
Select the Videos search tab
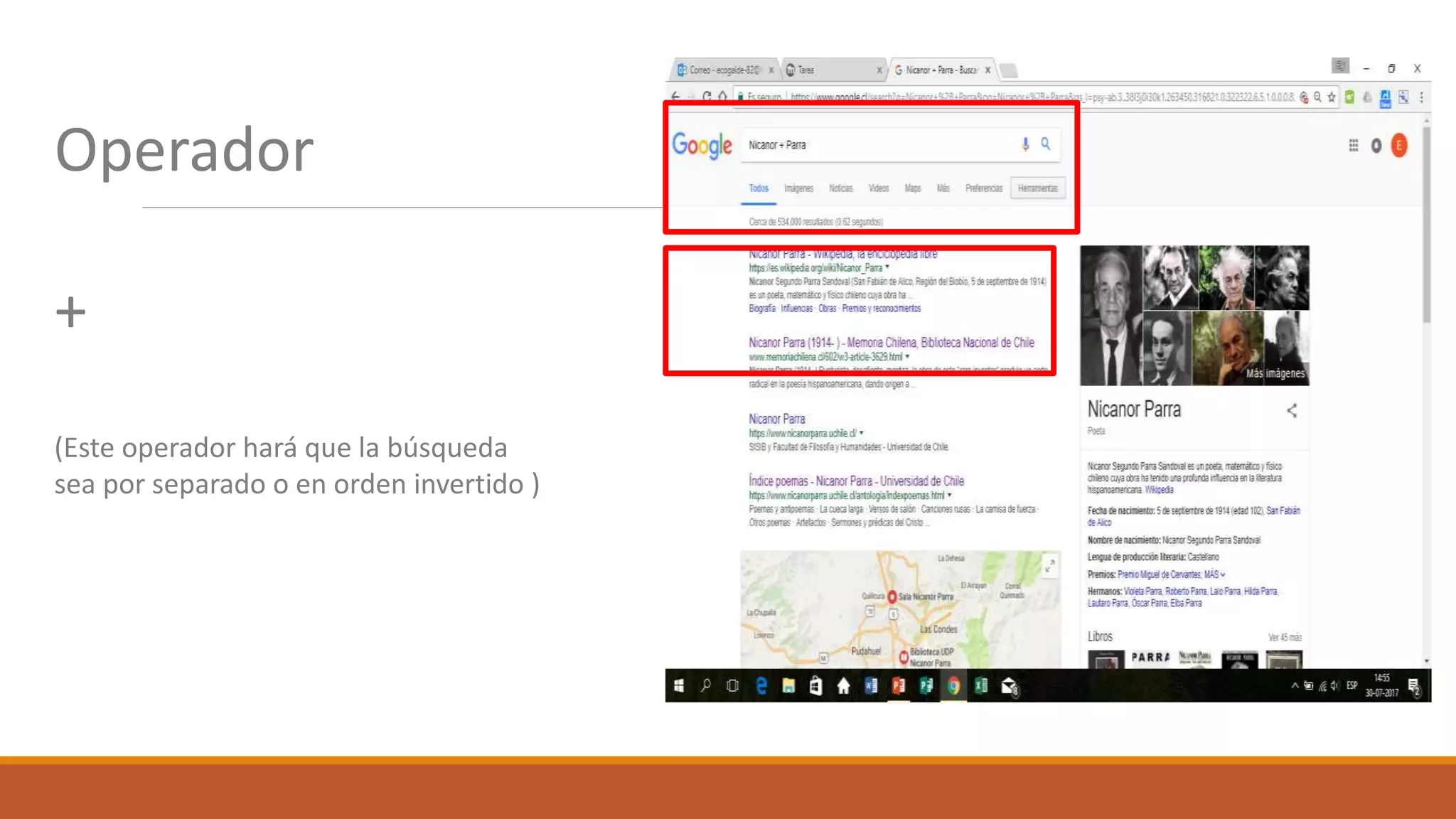879,188
